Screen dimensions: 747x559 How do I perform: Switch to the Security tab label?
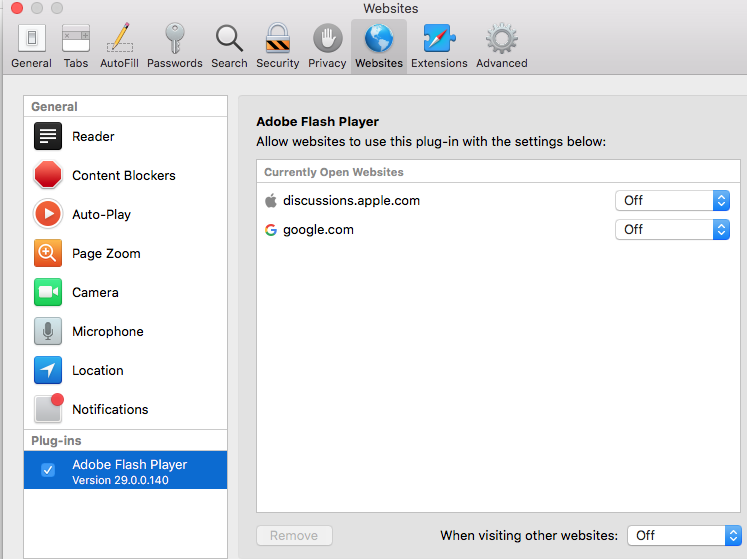(x=278, y=63)
